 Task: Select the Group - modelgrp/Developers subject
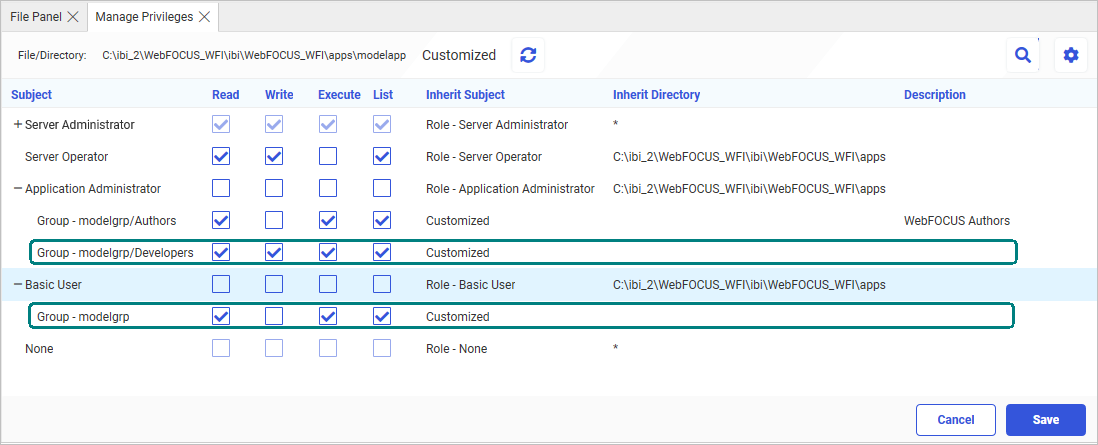point(116,252)
